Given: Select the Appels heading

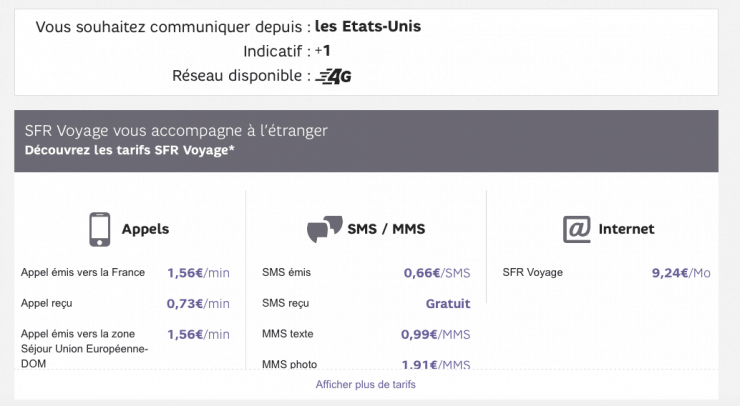Looking at the screenshot, I should point(145,229).
